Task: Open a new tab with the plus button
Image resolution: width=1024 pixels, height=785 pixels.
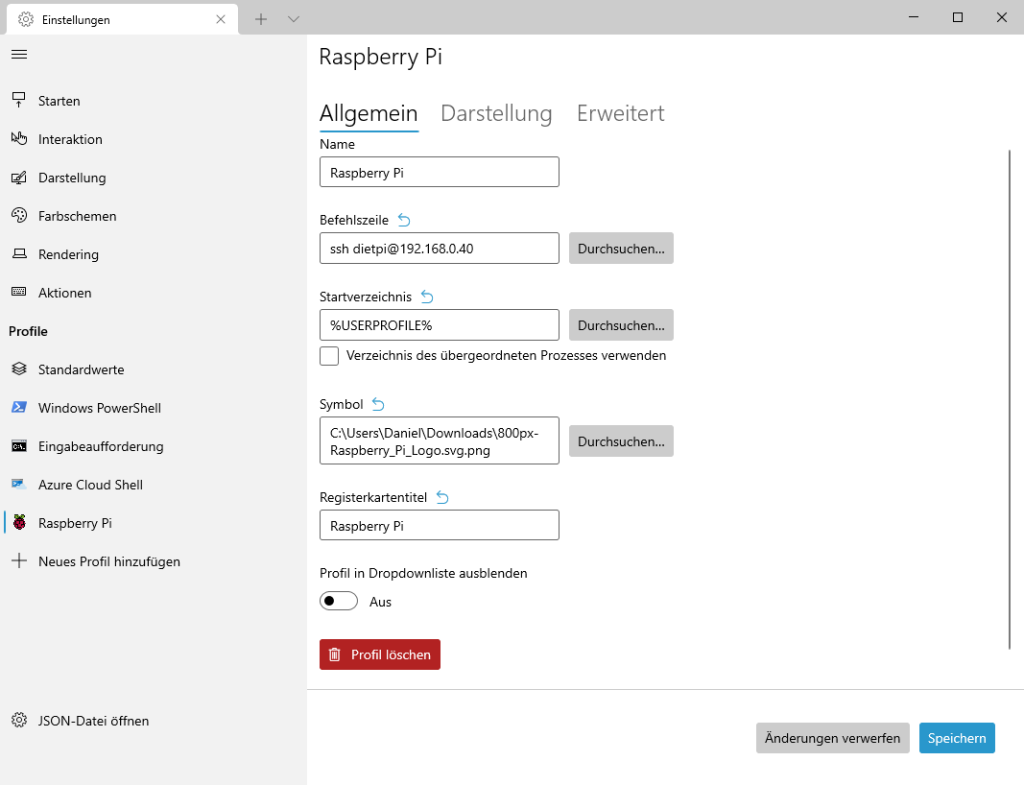Action: [x=261, y=19]
